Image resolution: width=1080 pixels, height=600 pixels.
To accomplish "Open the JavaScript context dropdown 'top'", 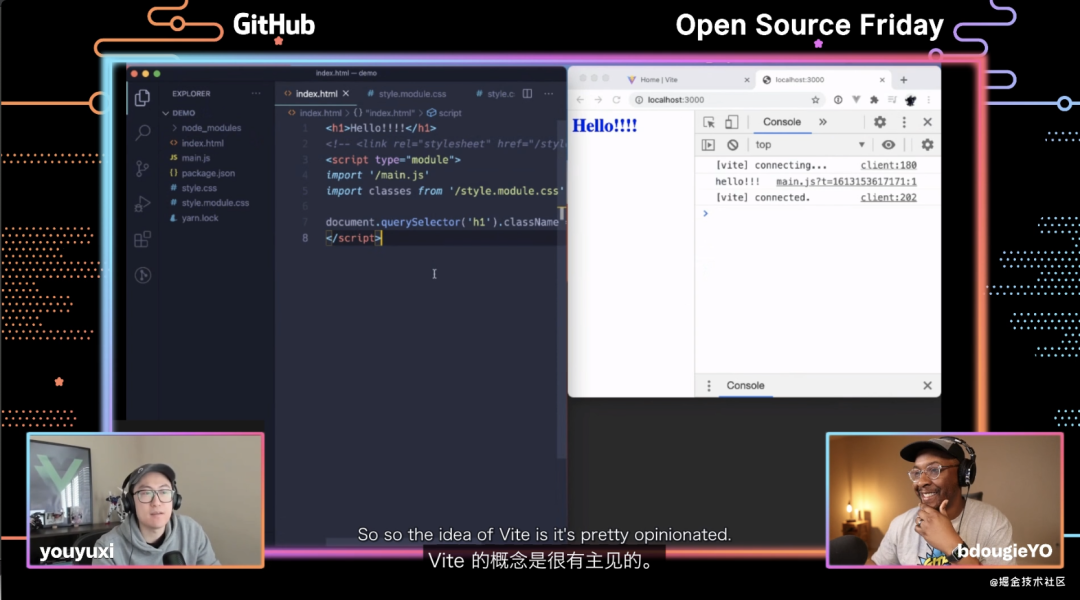I will 810,145.
